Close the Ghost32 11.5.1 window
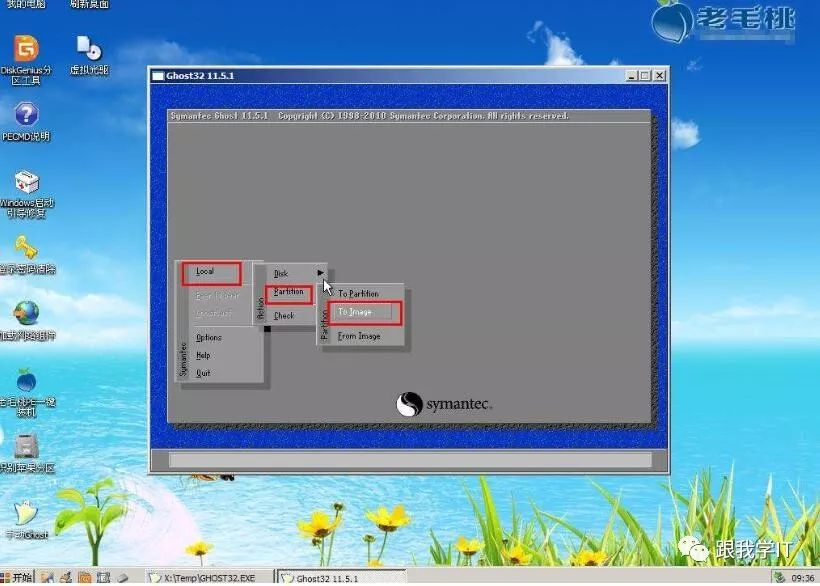820x586 pixels. (x=660, y=76)
